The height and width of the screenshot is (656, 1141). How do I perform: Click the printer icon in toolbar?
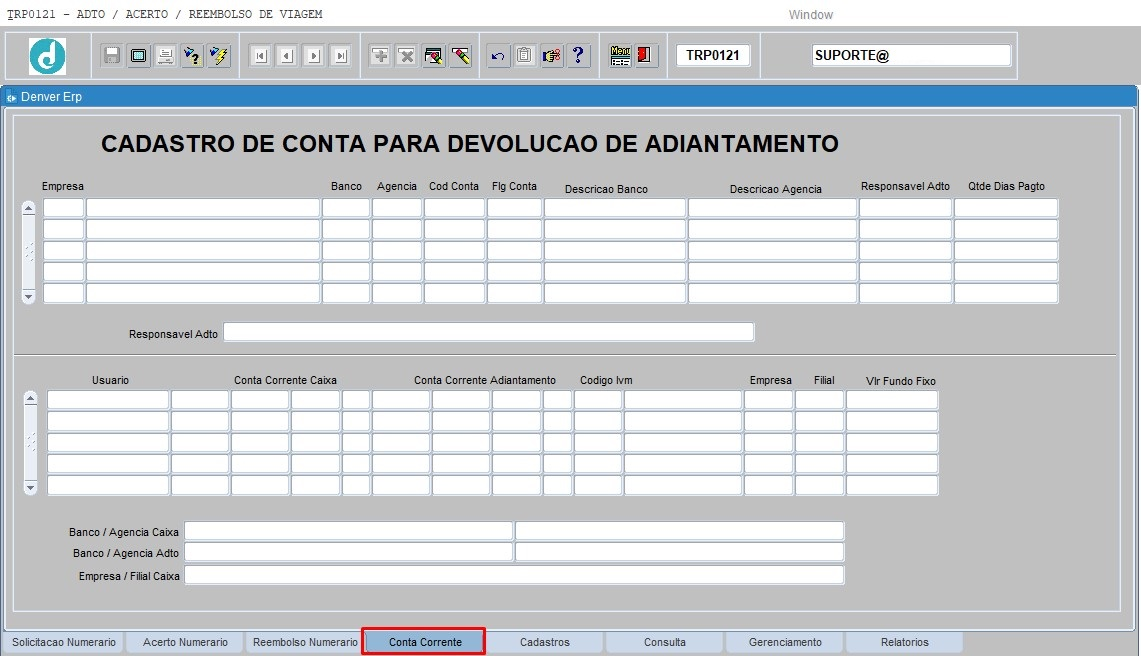pos(165,56)
